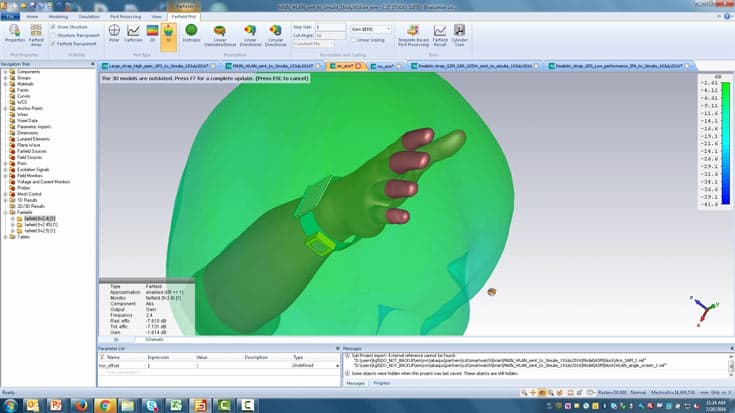Select the Polar plot type icon
This screenshot has height=413, width=735.
pyautogui.click(x=114, y=33)
